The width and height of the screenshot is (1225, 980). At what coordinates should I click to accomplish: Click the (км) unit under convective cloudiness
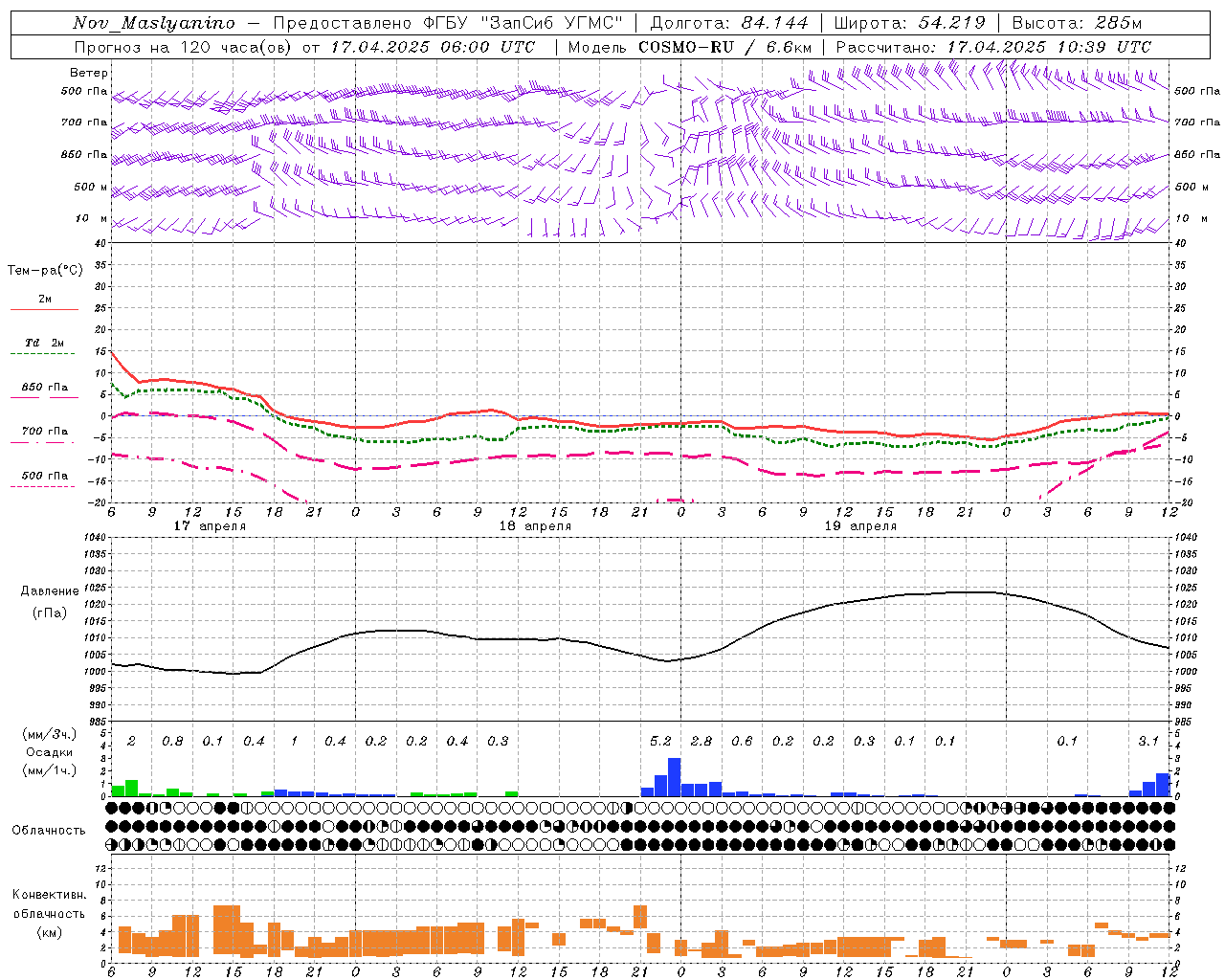(x=49, y=932)
